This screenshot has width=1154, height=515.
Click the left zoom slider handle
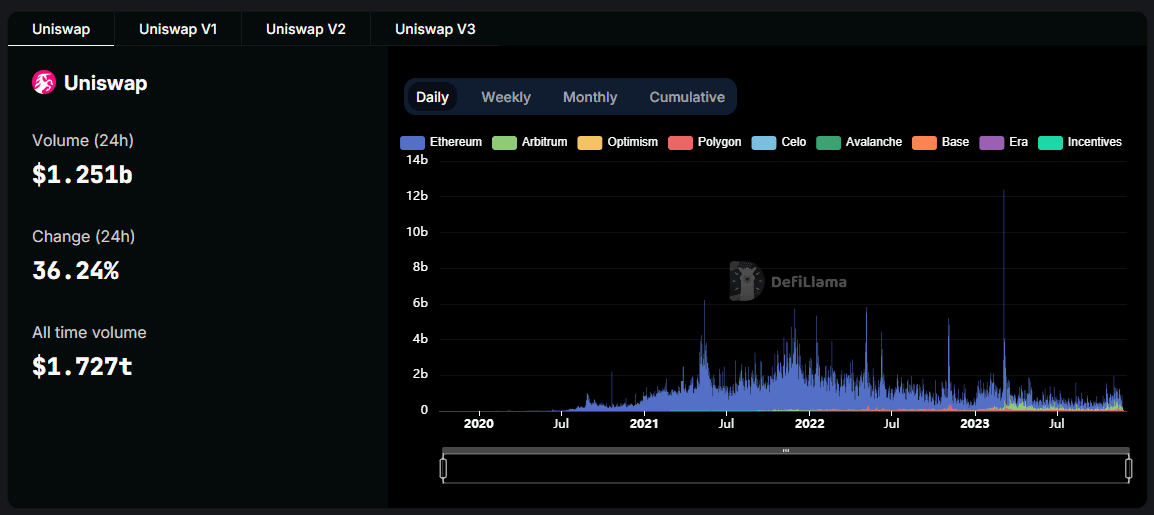(x=443, y=469)
